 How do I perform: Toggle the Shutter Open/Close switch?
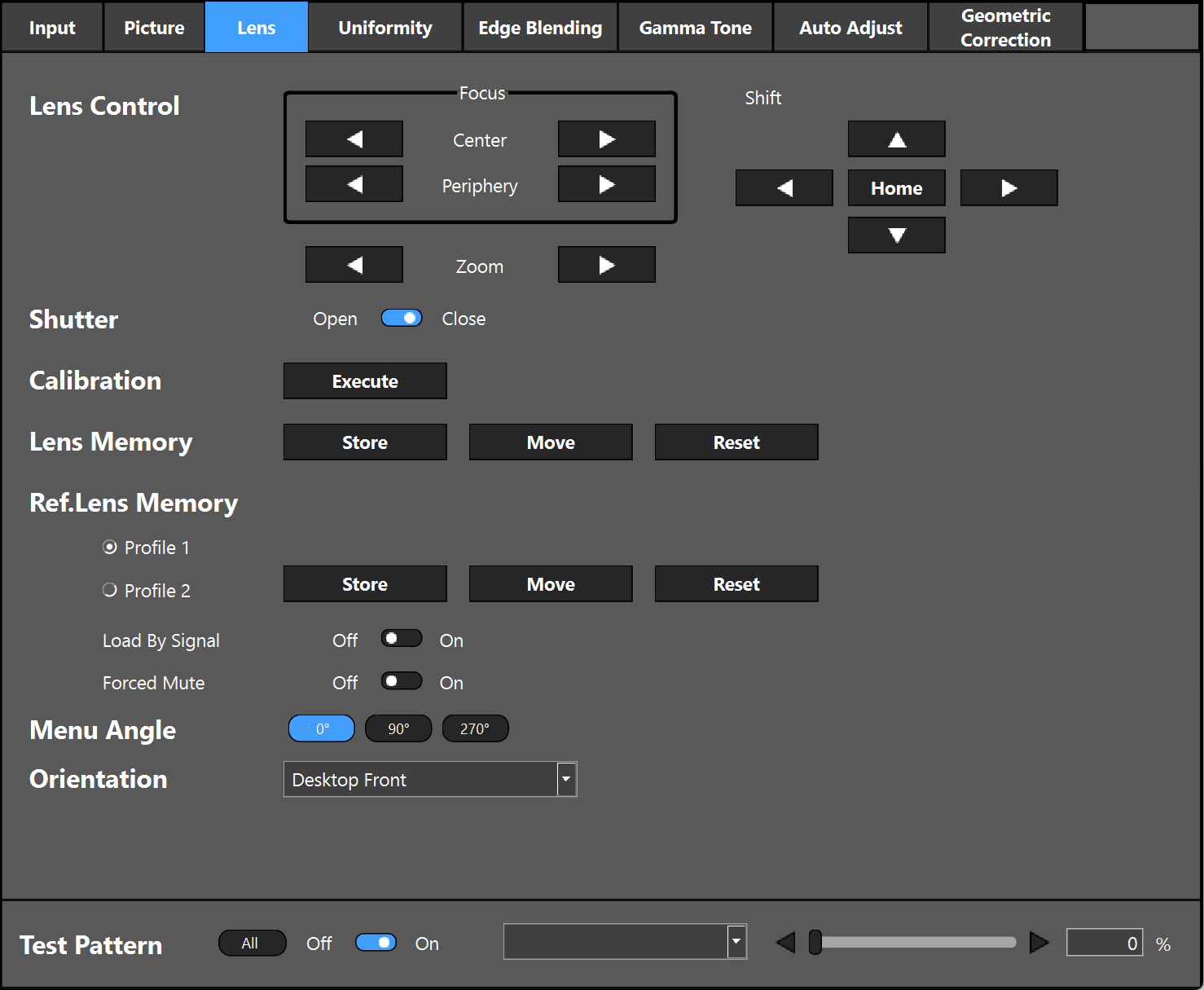[402, 319]
